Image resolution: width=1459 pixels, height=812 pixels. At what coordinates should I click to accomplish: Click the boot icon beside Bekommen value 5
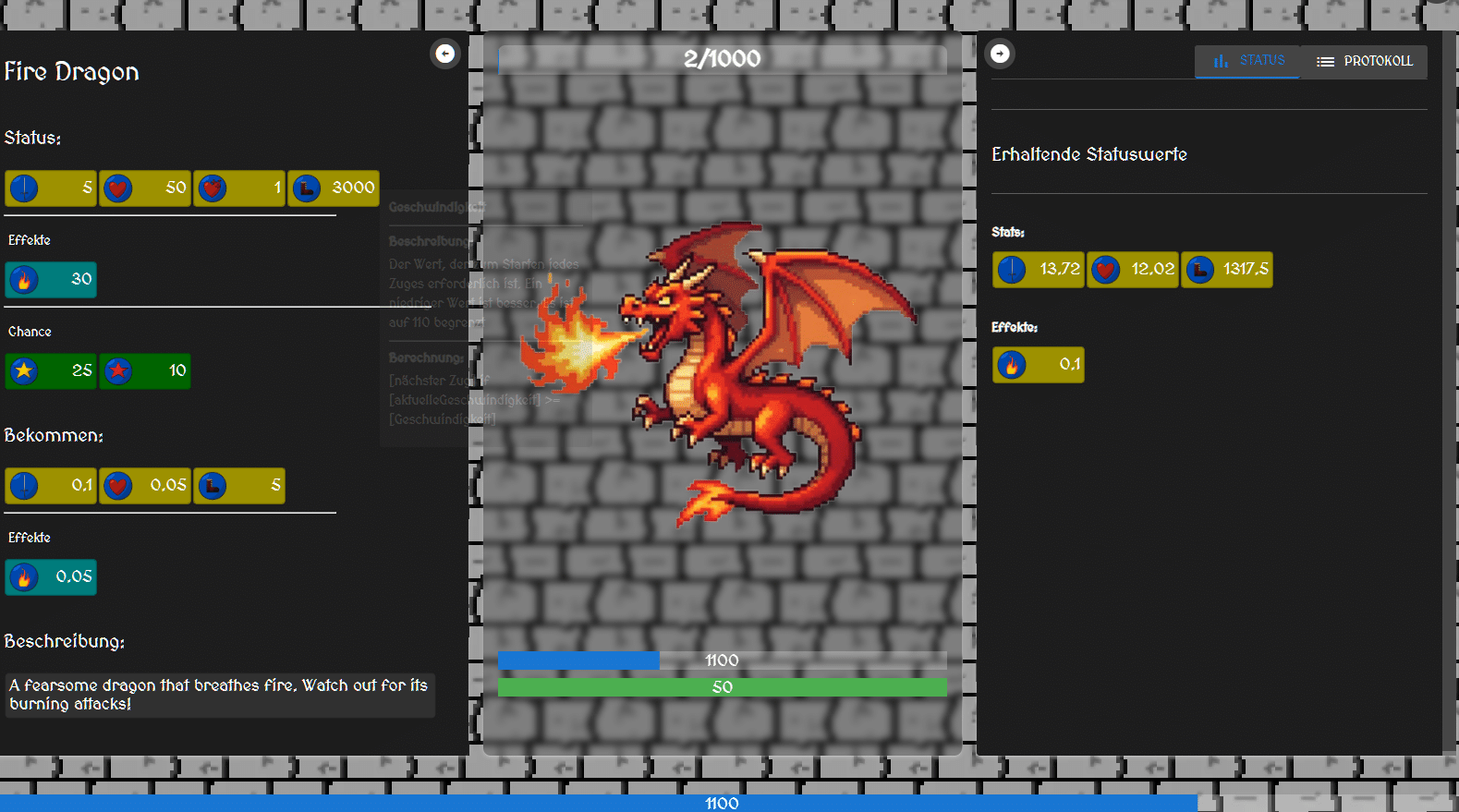click(x=213, y=486)
